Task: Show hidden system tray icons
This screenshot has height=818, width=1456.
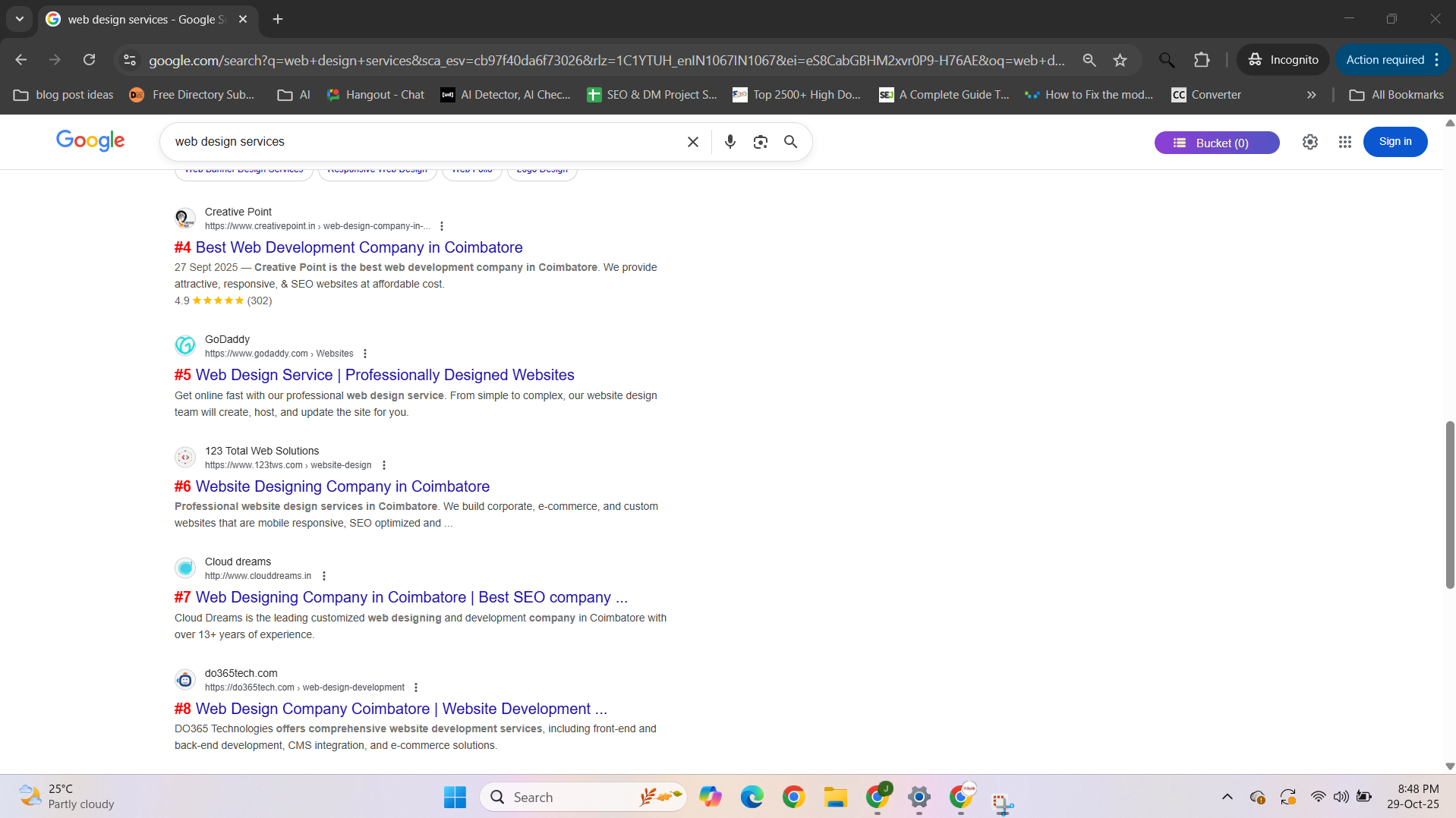Action: (1227, 797)
